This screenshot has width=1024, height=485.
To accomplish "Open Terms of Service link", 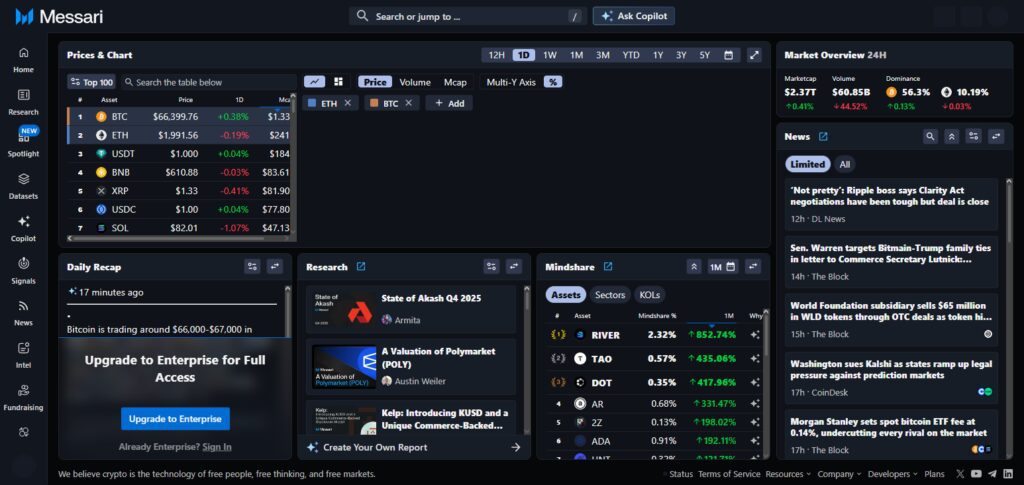I will (x=729, y=474).
